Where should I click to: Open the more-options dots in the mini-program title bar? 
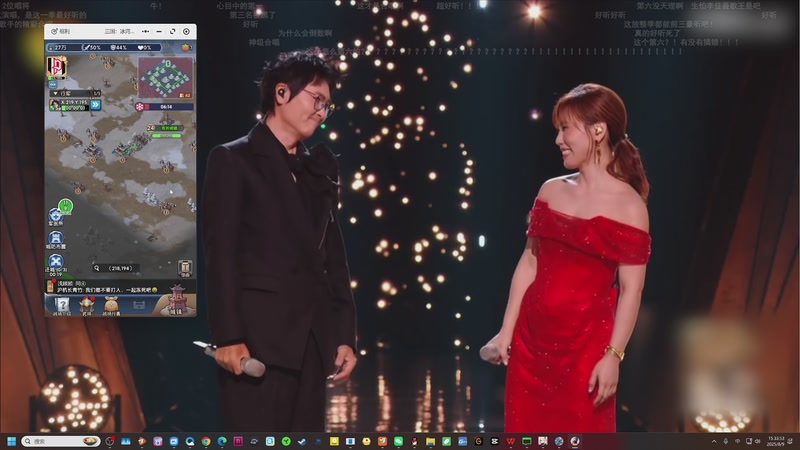click(x=145, y=31)
